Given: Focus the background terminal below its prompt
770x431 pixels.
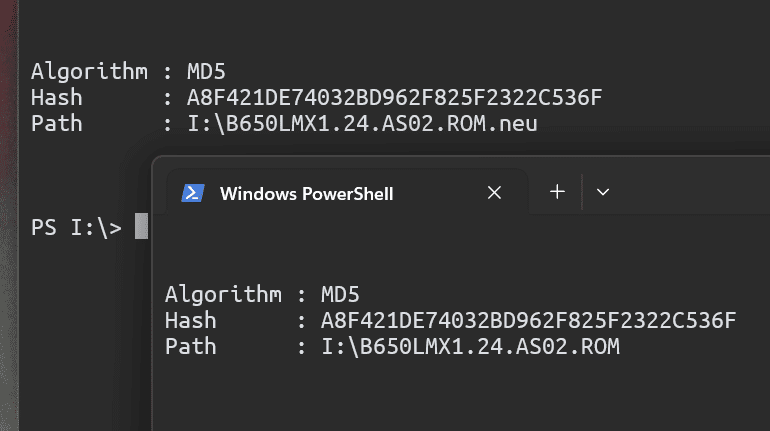Looking at the screenshot, I should click(x=83, y=334).
